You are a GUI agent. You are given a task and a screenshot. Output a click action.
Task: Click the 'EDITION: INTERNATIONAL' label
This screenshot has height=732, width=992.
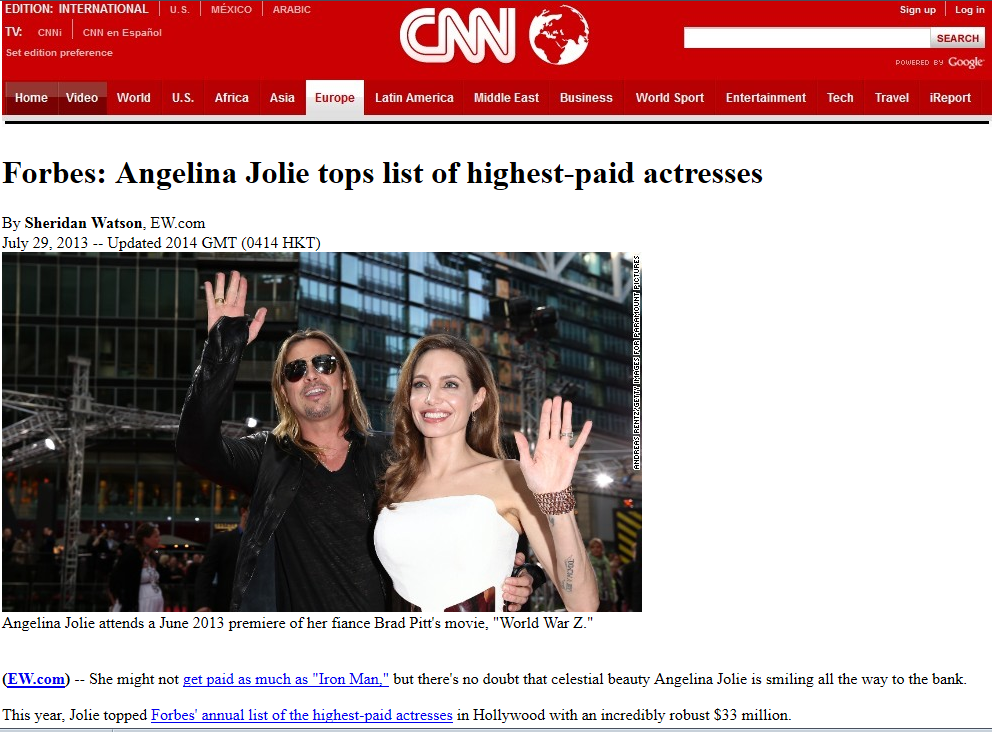click(x=77, y=9)
